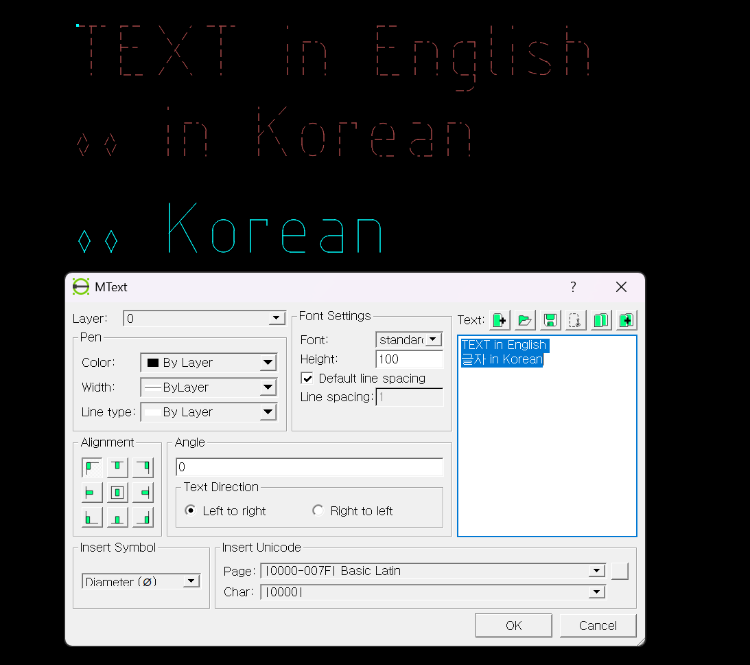Pick top center alignment
Viewport: 750px width, 665px height.
coord(117,467)
